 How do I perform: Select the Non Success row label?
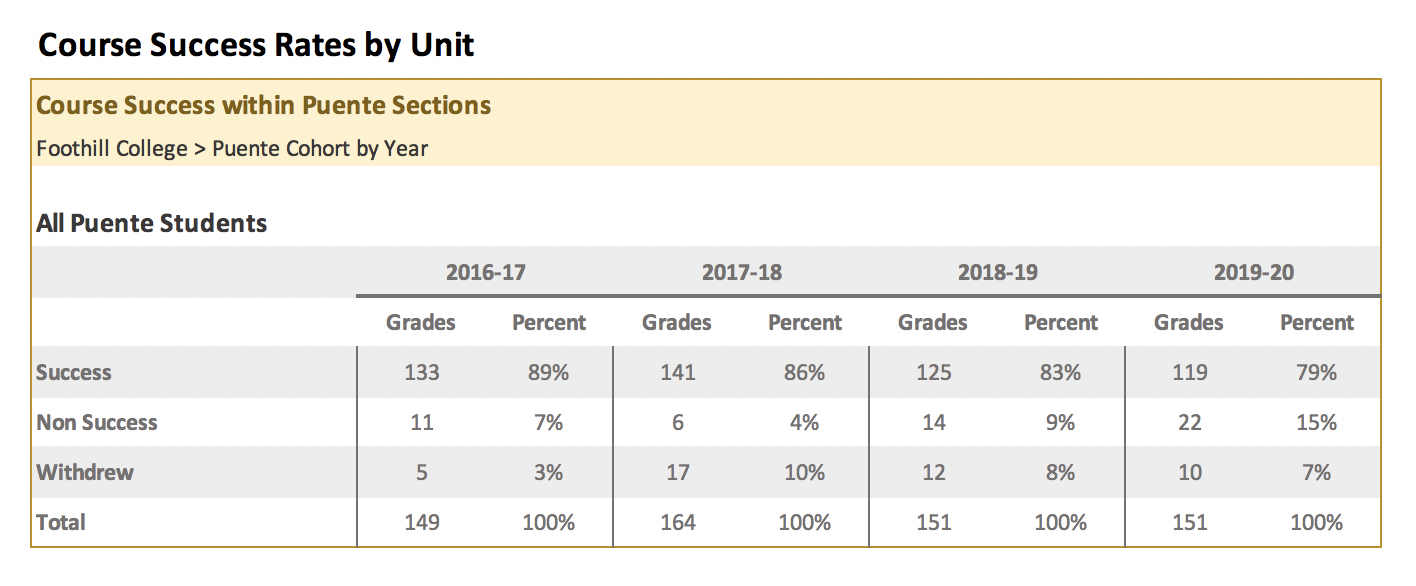click(97, 422)
